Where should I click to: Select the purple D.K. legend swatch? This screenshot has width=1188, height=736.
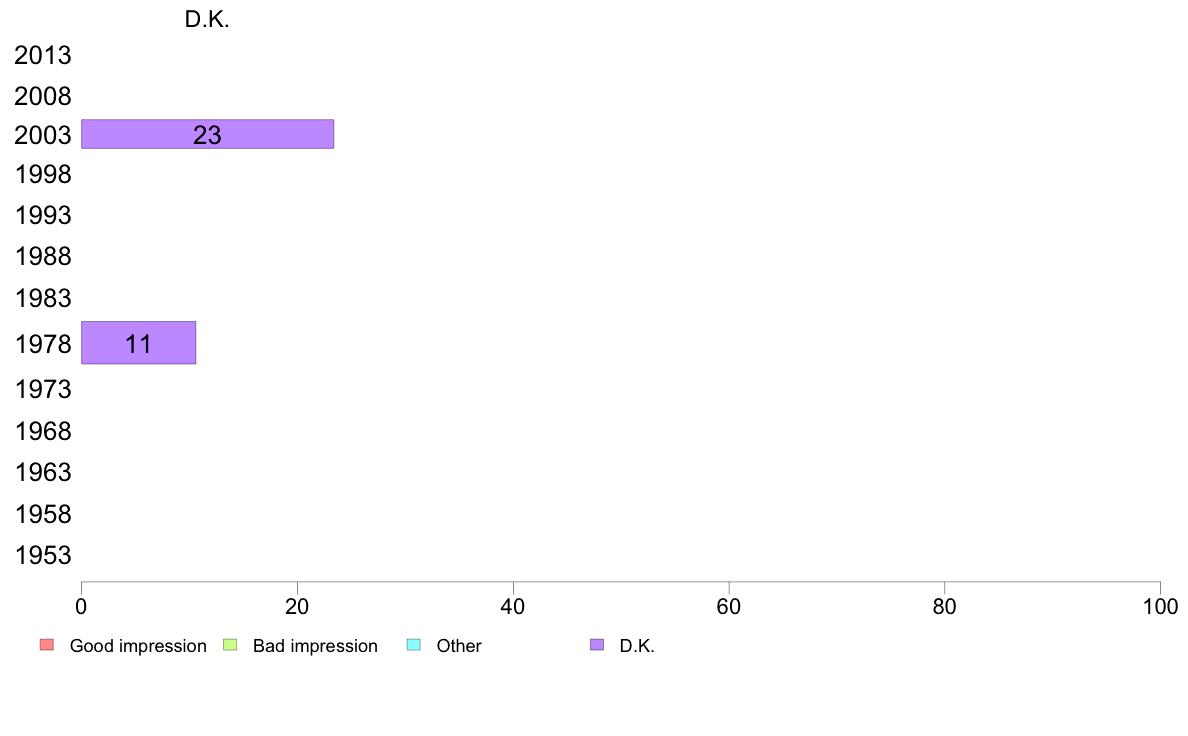click(597, 645)
